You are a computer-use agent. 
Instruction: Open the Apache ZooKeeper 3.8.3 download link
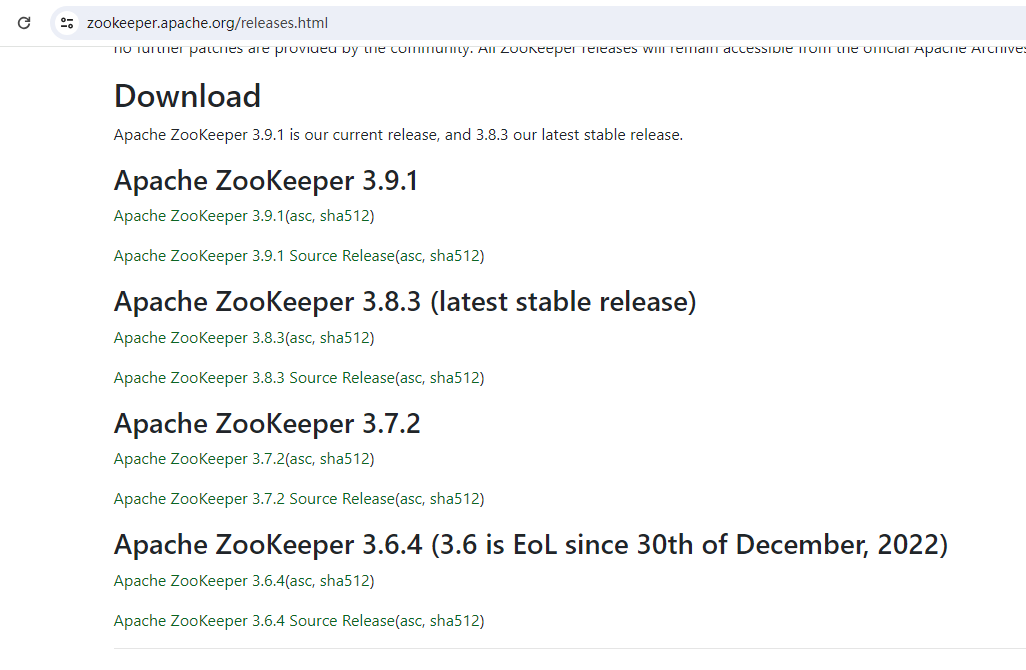pyautogui.click(x=199, y=338)
